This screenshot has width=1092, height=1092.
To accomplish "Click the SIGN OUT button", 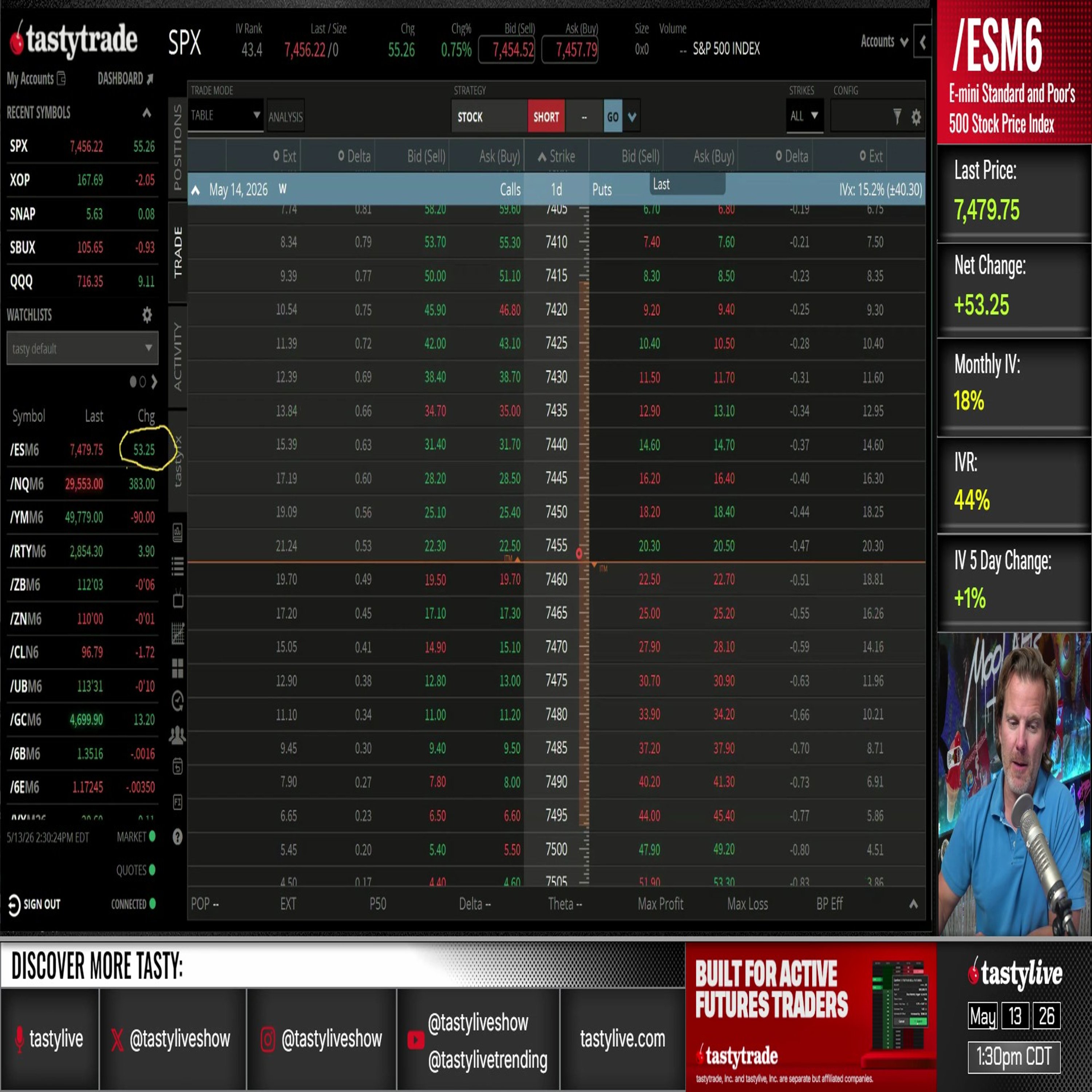I will pyautogui.click(x=35, y=904).
